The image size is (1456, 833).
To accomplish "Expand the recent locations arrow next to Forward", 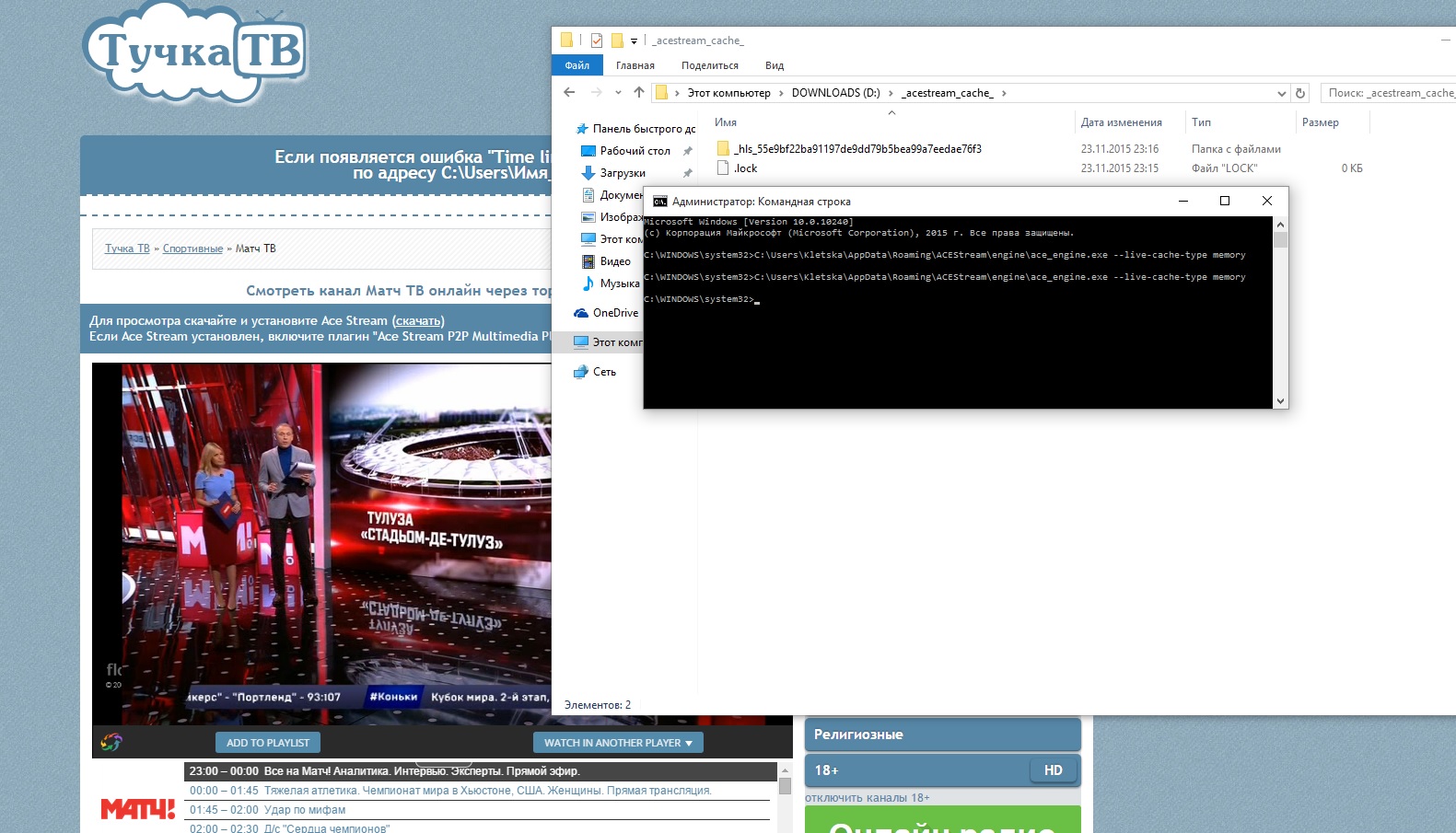I will pos(618,93).
